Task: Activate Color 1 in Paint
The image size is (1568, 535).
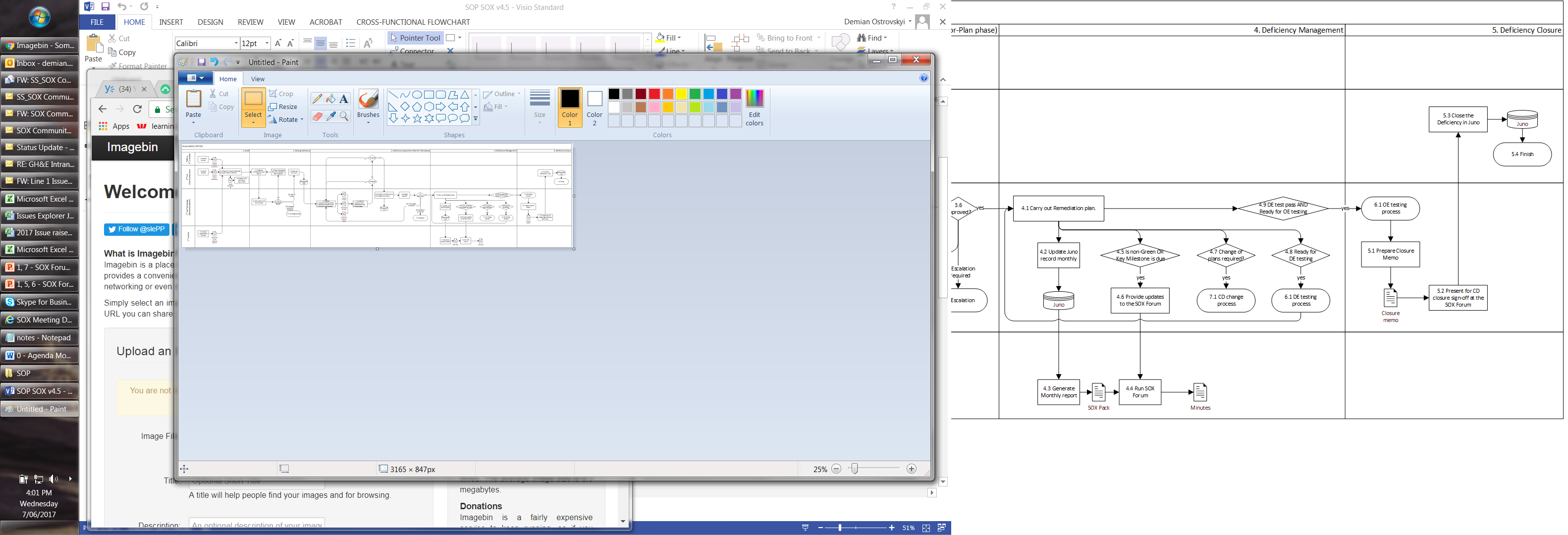Action: coord(570,107)
